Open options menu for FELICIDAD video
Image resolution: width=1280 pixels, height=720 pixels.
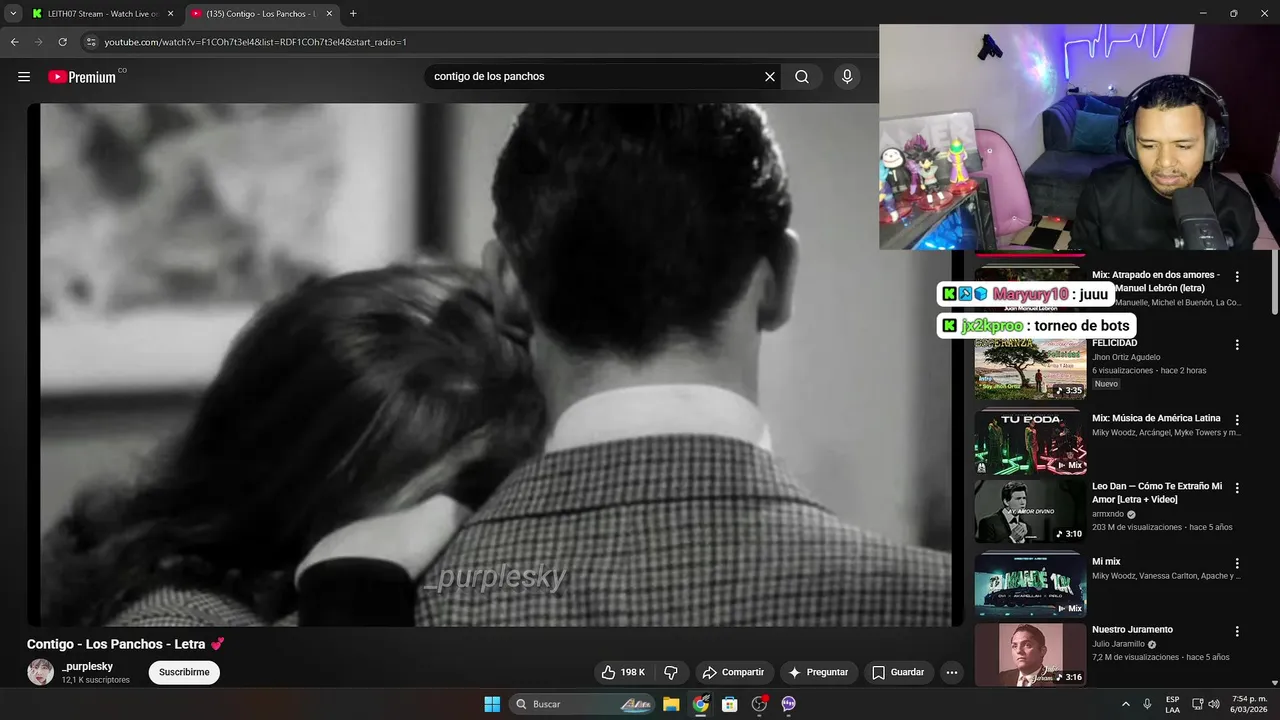pyautogui.click(x=1237, y=345)
